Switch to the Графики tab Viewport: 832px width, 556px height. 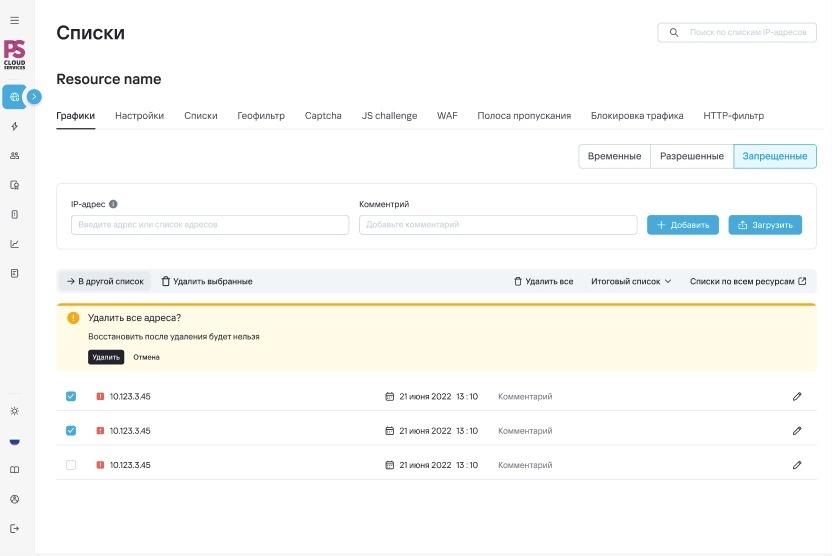(x=75, y=116)
